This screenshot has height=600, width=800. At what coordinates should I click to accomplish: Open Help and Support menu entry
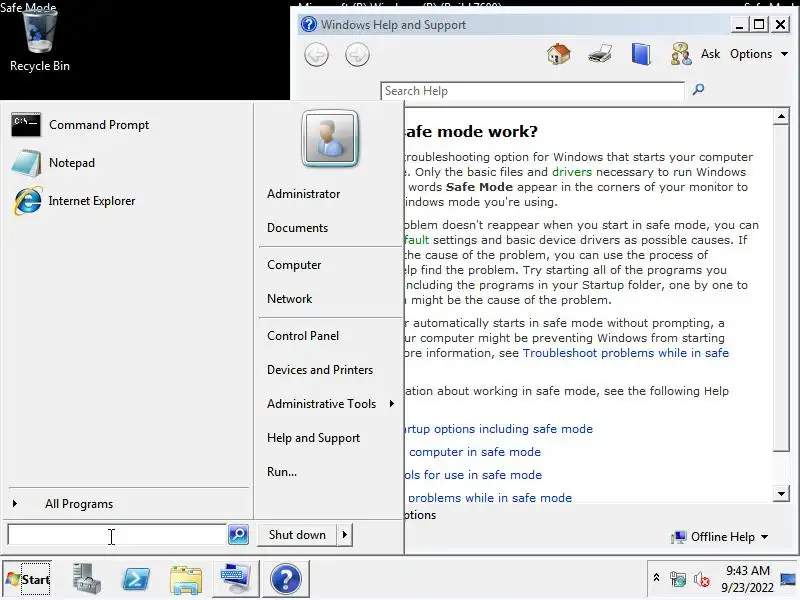click(313, 438)
